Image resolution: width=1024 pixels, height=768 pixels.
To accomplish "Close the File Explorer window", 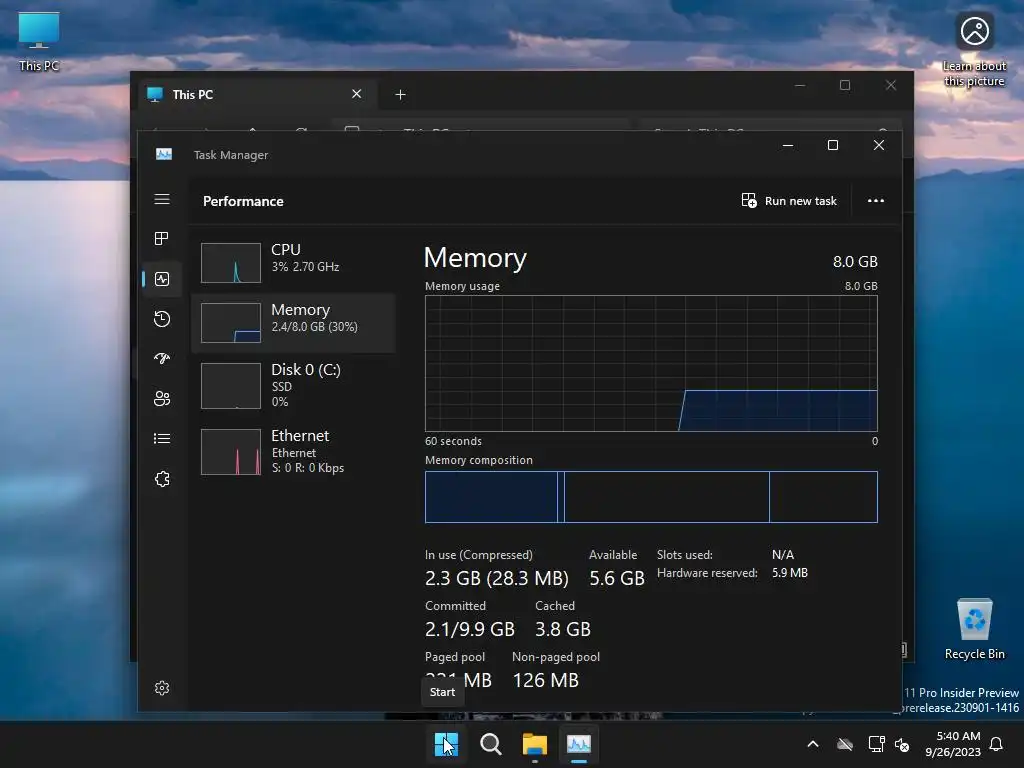I will pyautogui.click(x=891, y=86).
